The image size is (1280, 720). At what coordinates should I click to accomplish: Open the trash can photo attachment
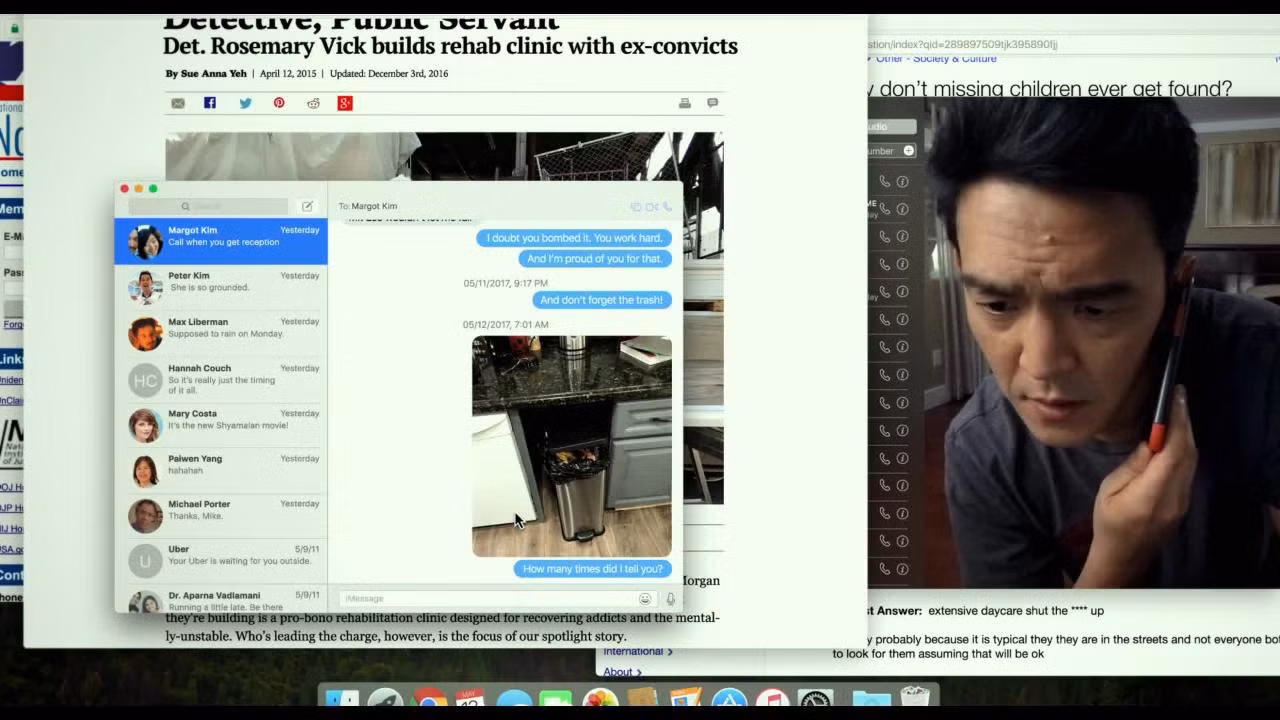572,446
